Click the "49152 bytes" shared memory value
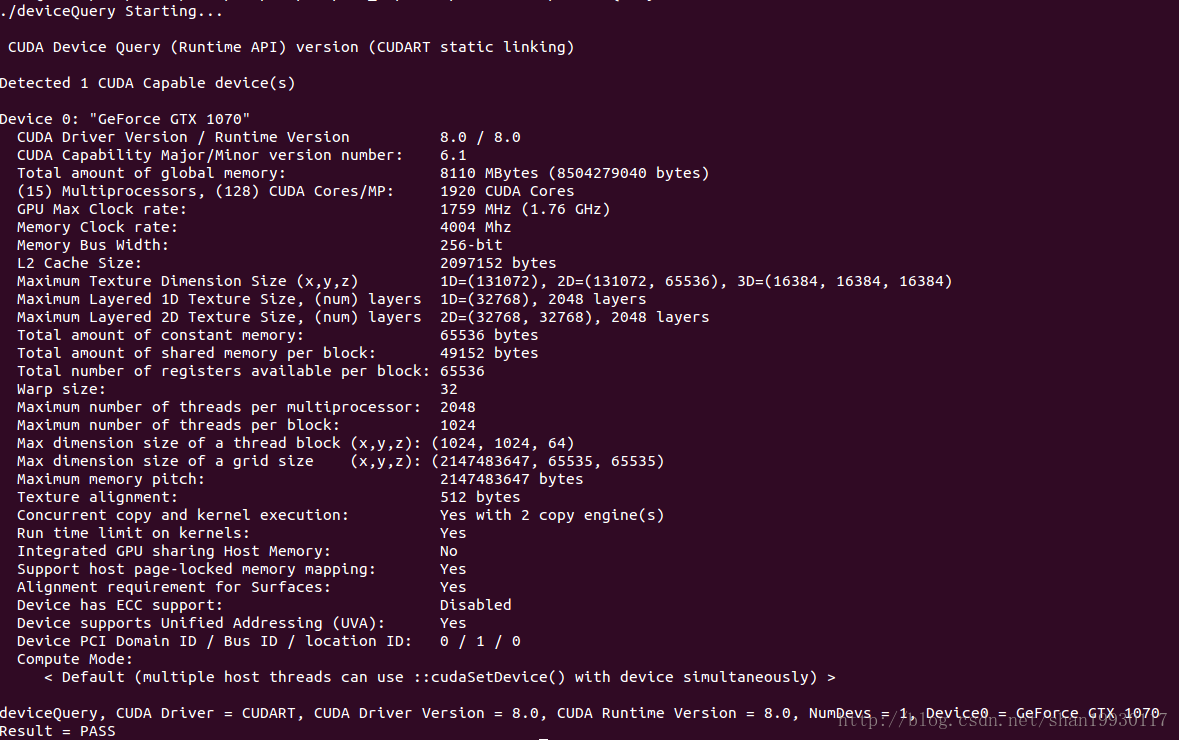 click(489, 353)
